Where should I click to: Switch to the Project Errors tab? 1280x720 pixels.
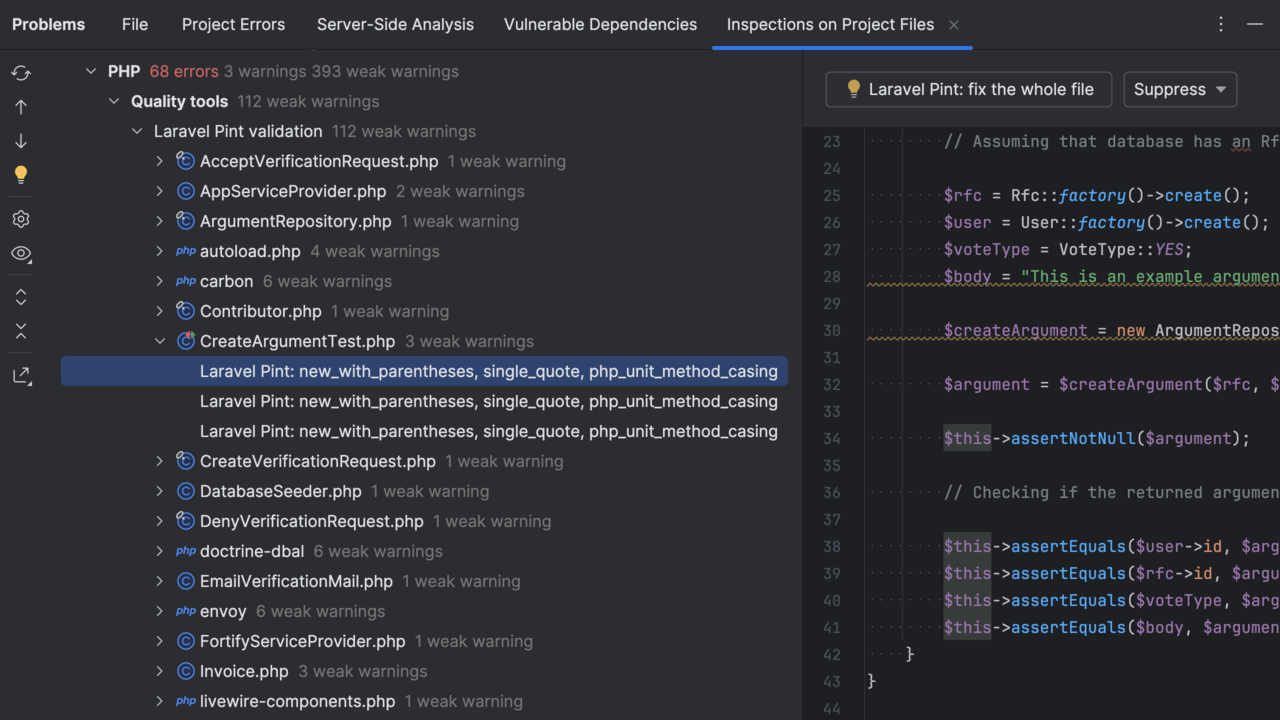pyautogui.click(x=233, y=24)
